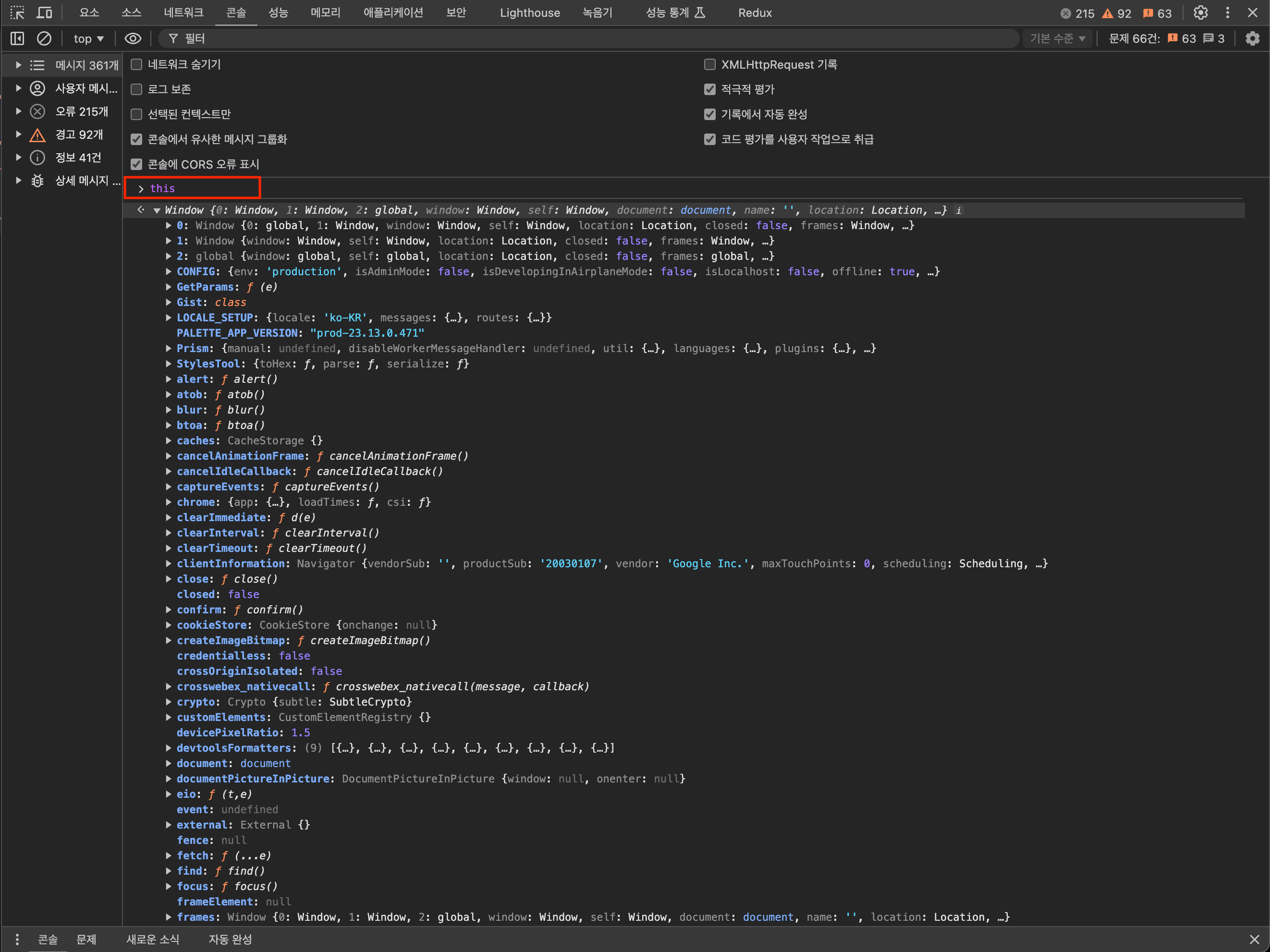This screenshot has width=1270, height=952.
Task: Open the three-dot more options menu
Action: coord(1228,12)
